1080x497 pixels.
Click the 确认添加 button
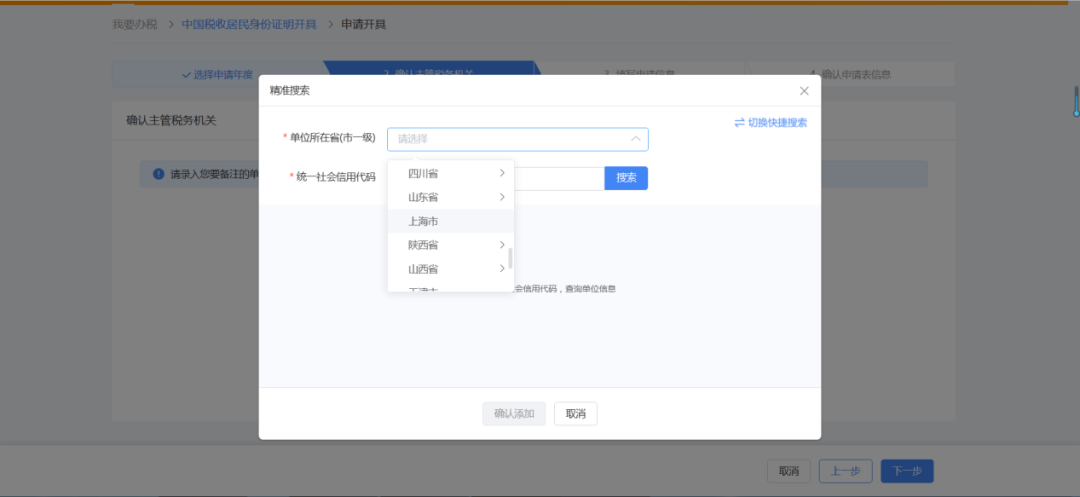514,414
